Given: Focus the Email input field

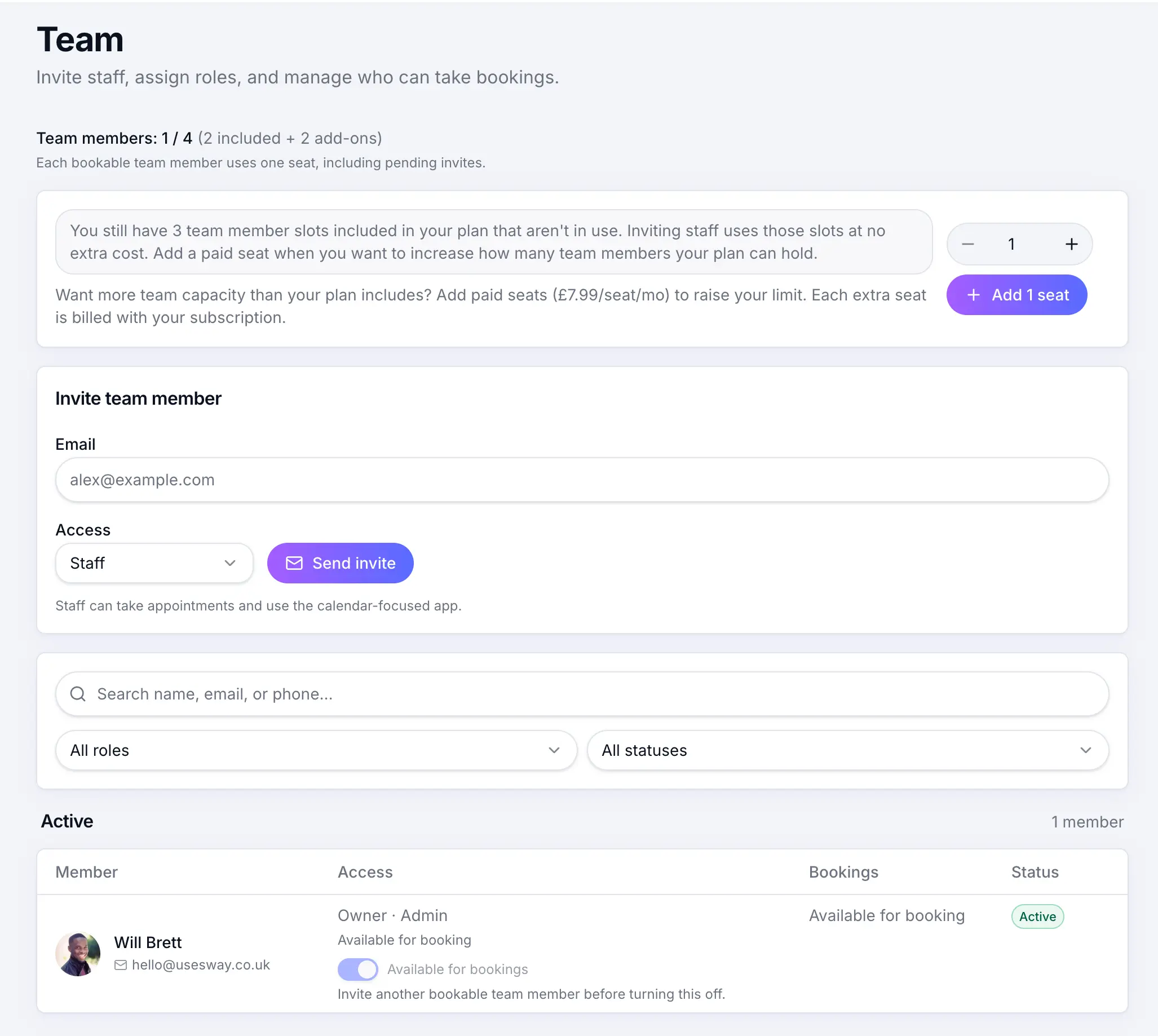Looking at the screenshot, I should point(582,480).
